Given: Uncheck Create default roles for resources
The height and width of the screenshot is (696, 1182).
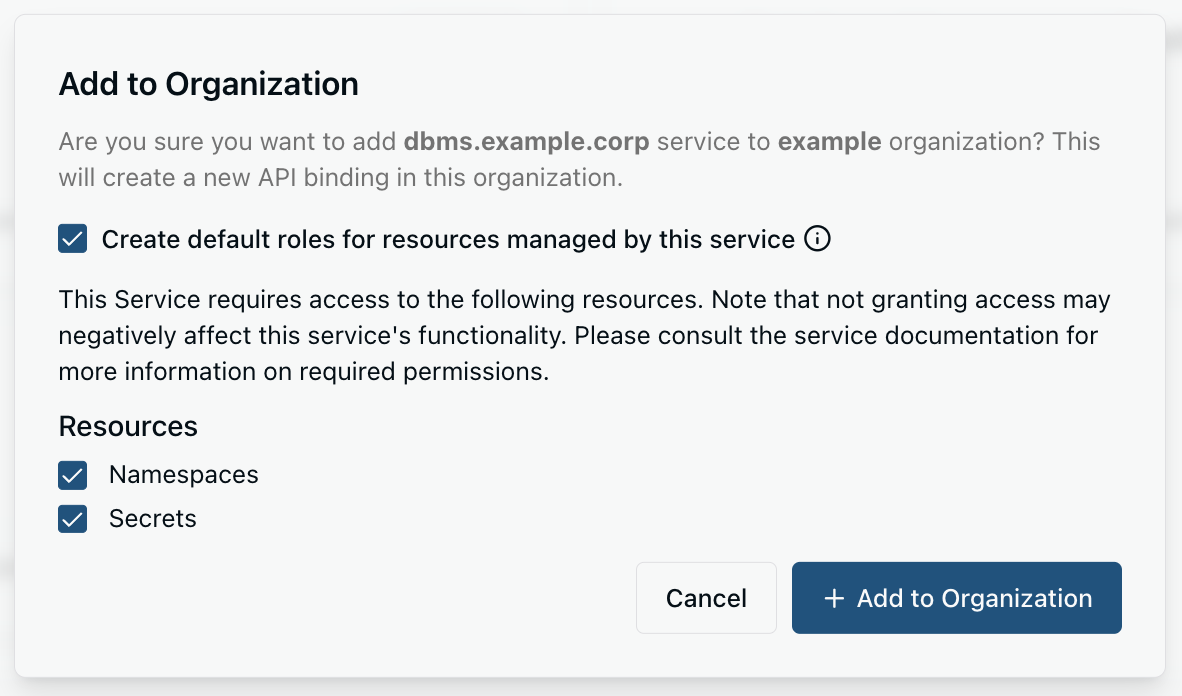Looking at the screenshot, I should 72,239.
